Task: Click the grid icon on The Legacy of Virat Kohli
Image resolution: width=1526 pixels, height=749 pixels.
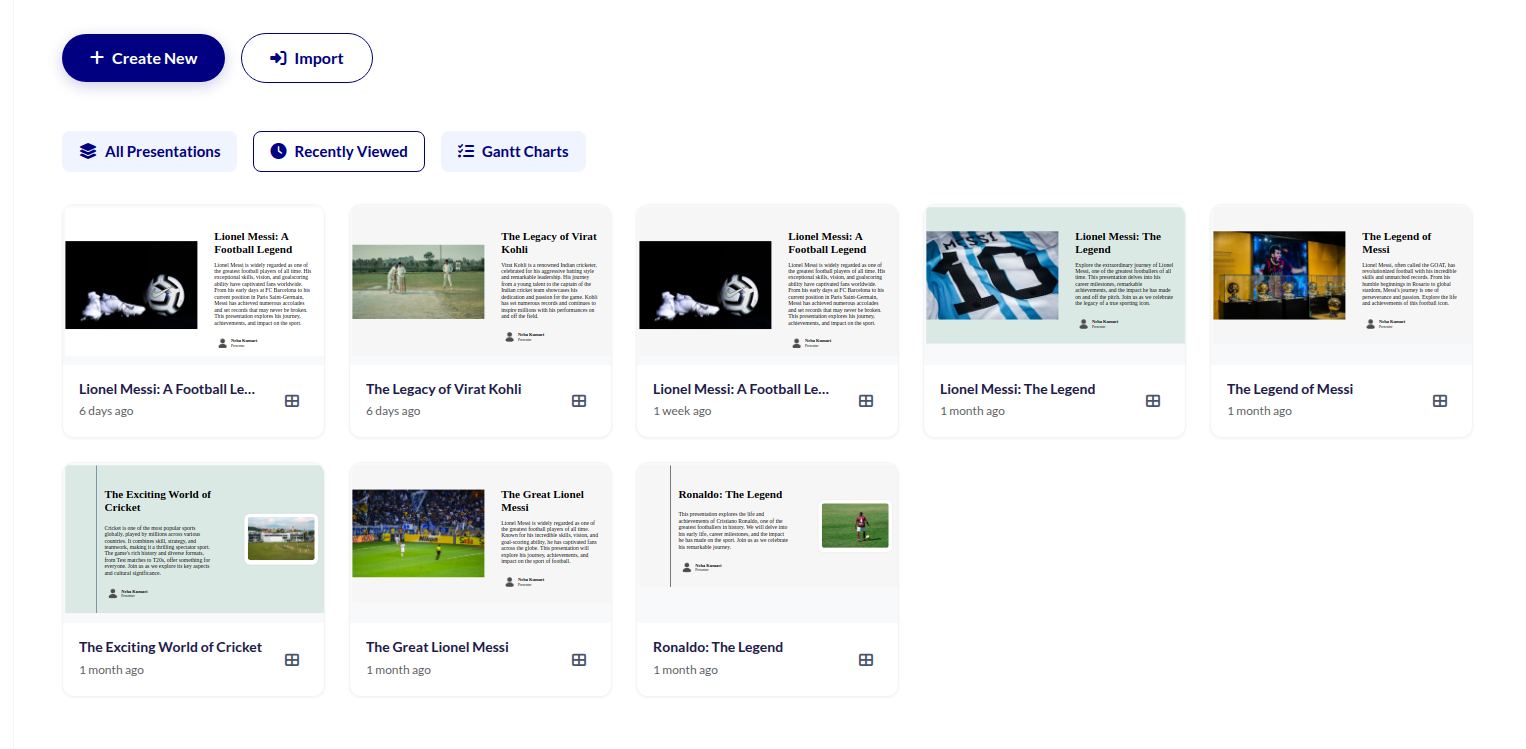Action: [x=579, y=400]
